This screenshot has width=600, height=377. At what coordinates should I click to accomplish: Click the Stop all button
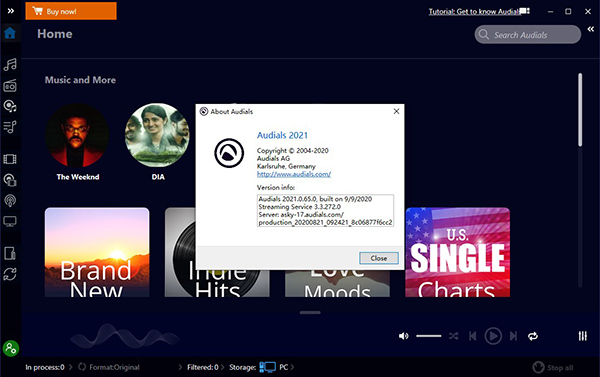[553, 367]
